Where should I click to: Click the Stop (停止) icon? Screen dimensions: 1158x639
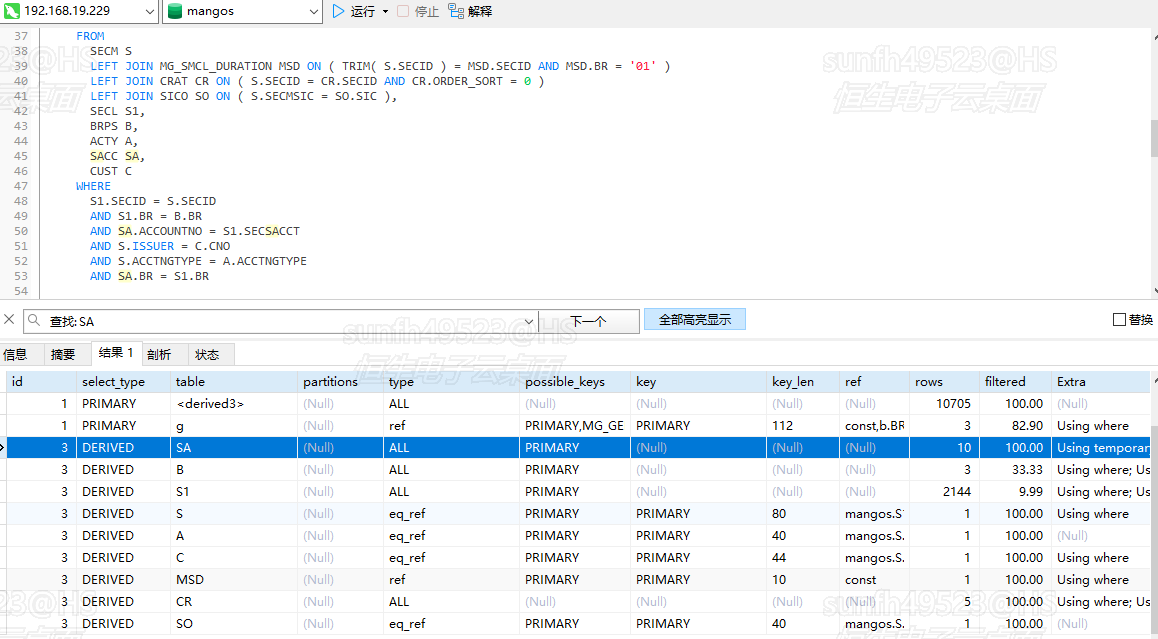[403, 12]
